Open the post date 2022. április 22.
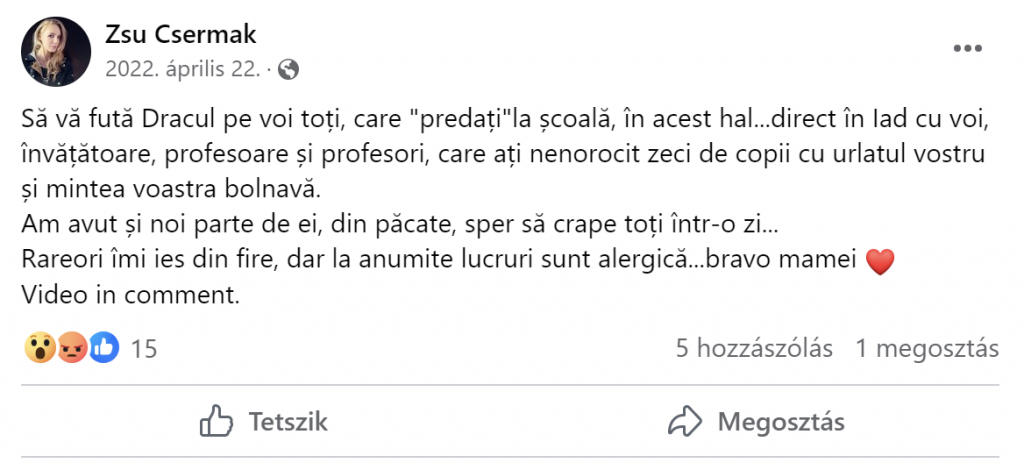The image size is (1024, 470). 183,69
